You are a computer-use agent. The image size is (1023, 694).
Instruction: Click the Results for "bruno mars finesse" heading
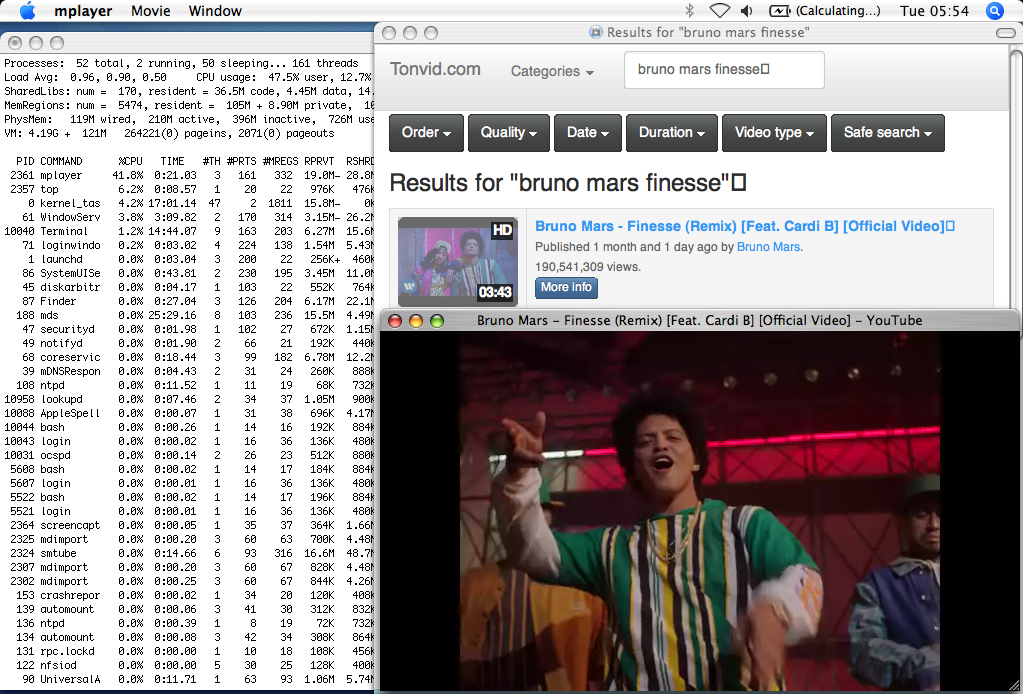(x=568, y=183)
